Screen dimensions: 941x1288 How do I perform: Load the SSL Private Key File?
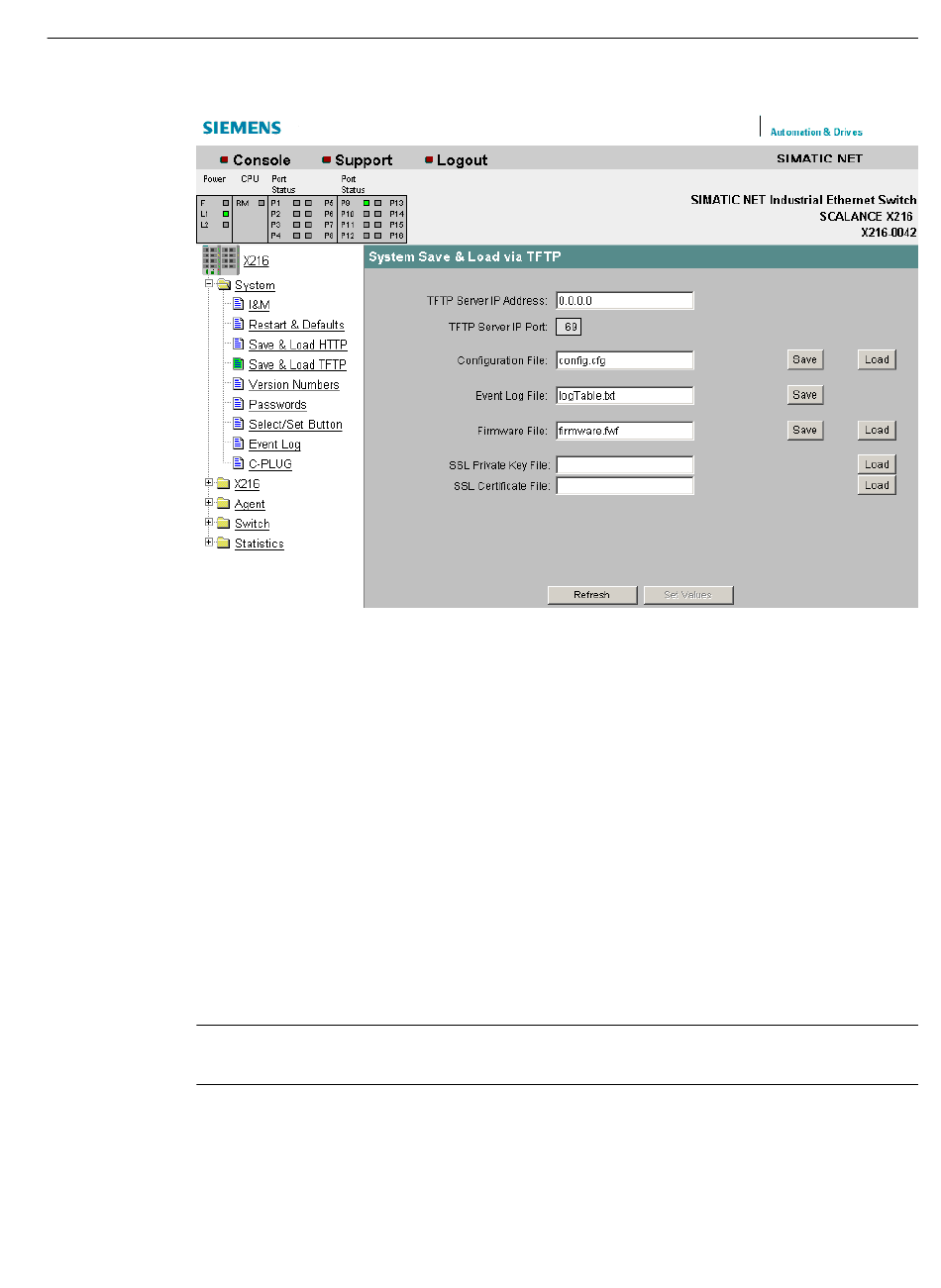tap(877, 464)
